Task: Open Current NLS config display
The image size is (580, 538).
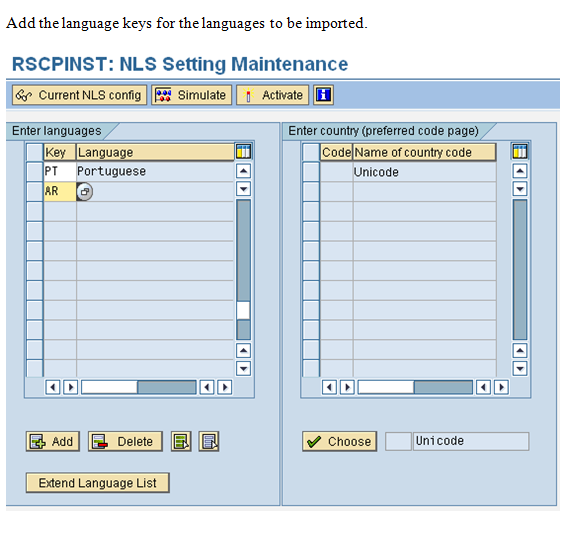Action: [80, 95]
